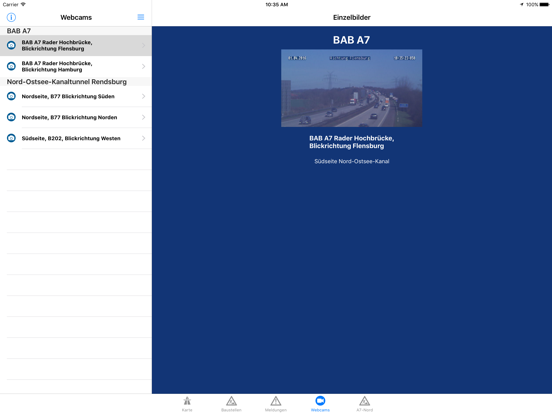Open Nordseite B77 Blickrichtung Norden webcam
The height and width of the screenshot is (414, 552).
click(x=76, y=117)
